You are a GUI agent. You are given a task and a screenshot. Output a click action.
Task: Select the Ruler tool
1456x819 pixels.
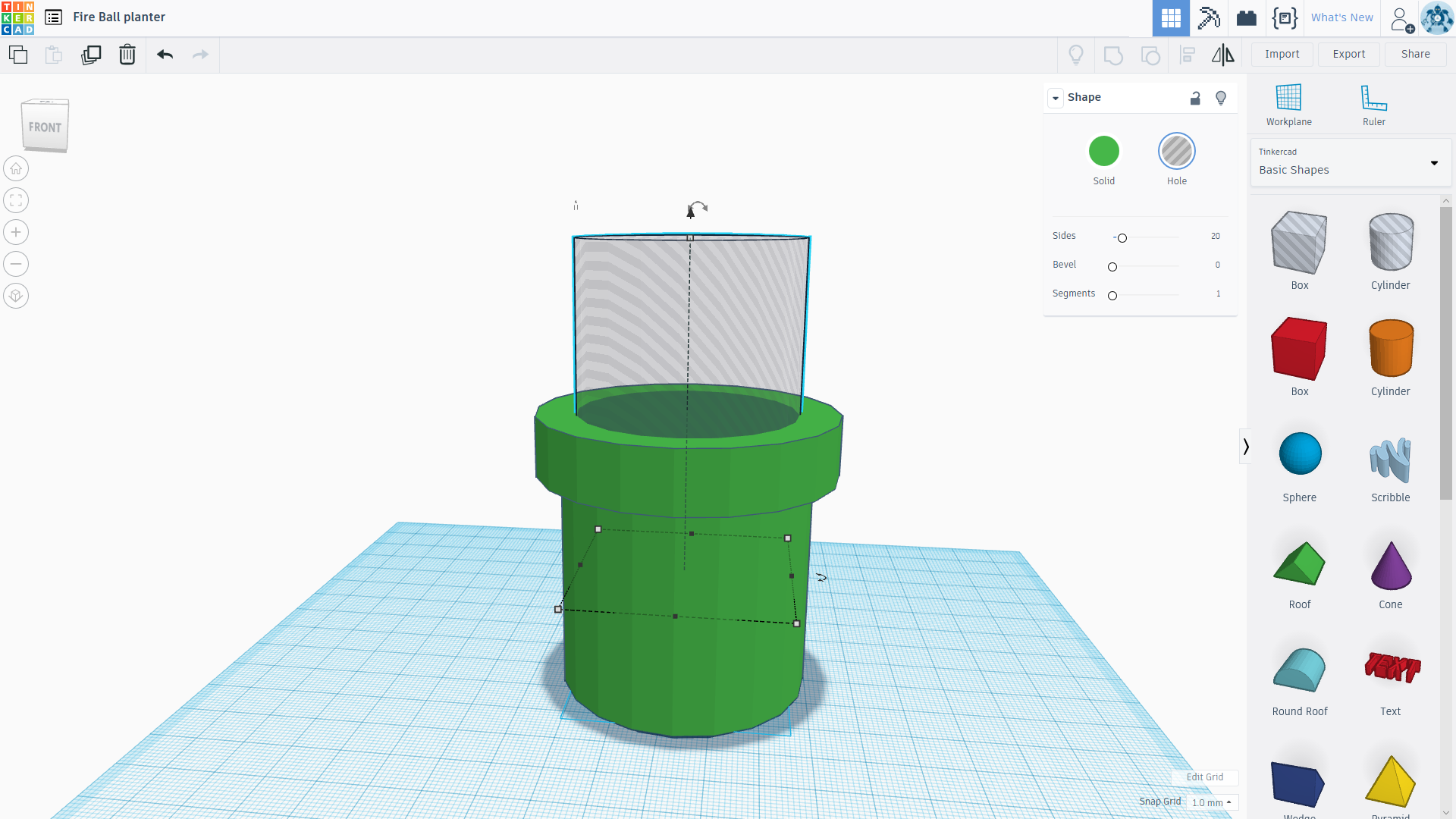click(x=1373, y=105)
